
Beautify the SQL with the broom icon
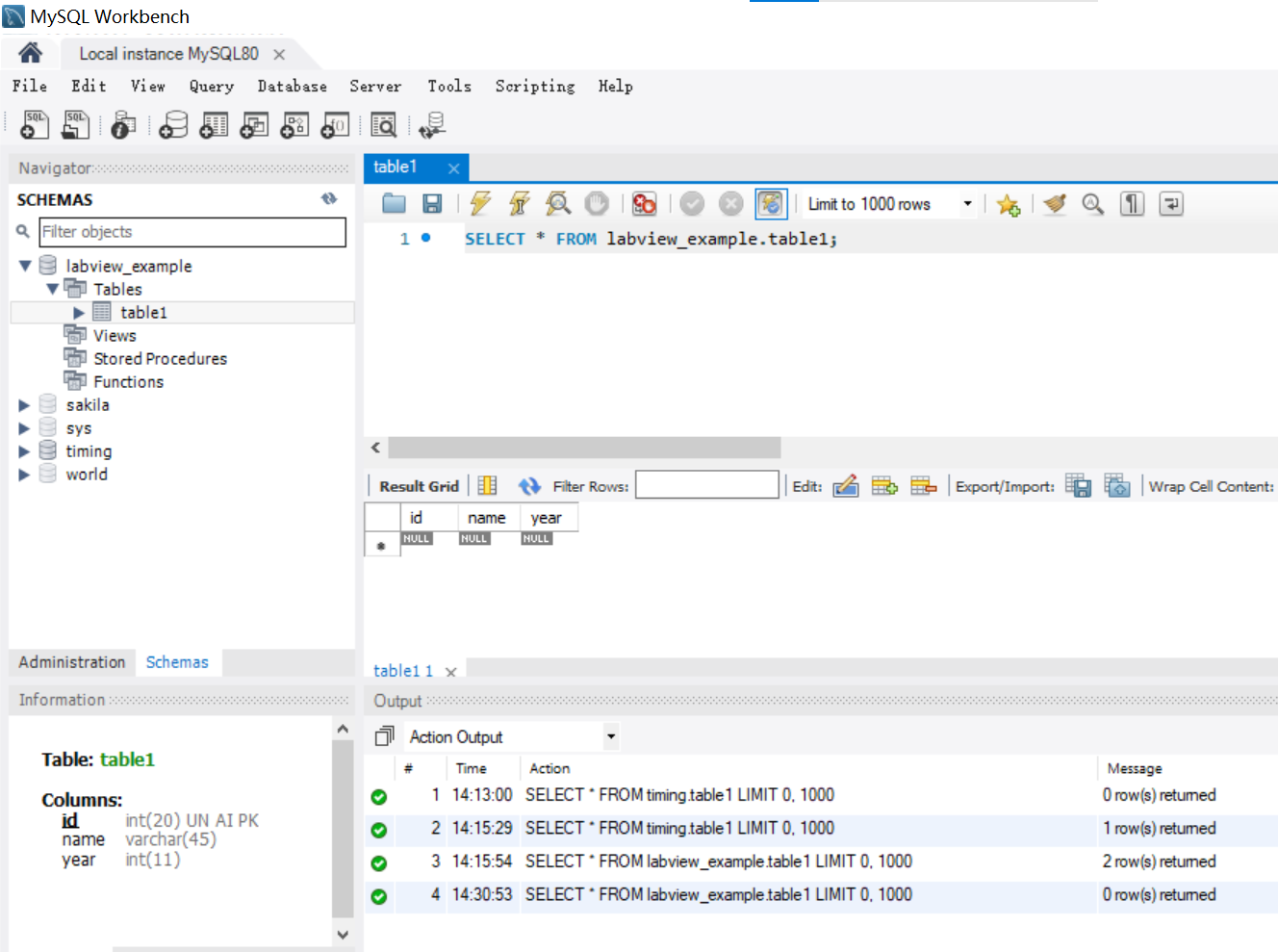click(1054, 203)
